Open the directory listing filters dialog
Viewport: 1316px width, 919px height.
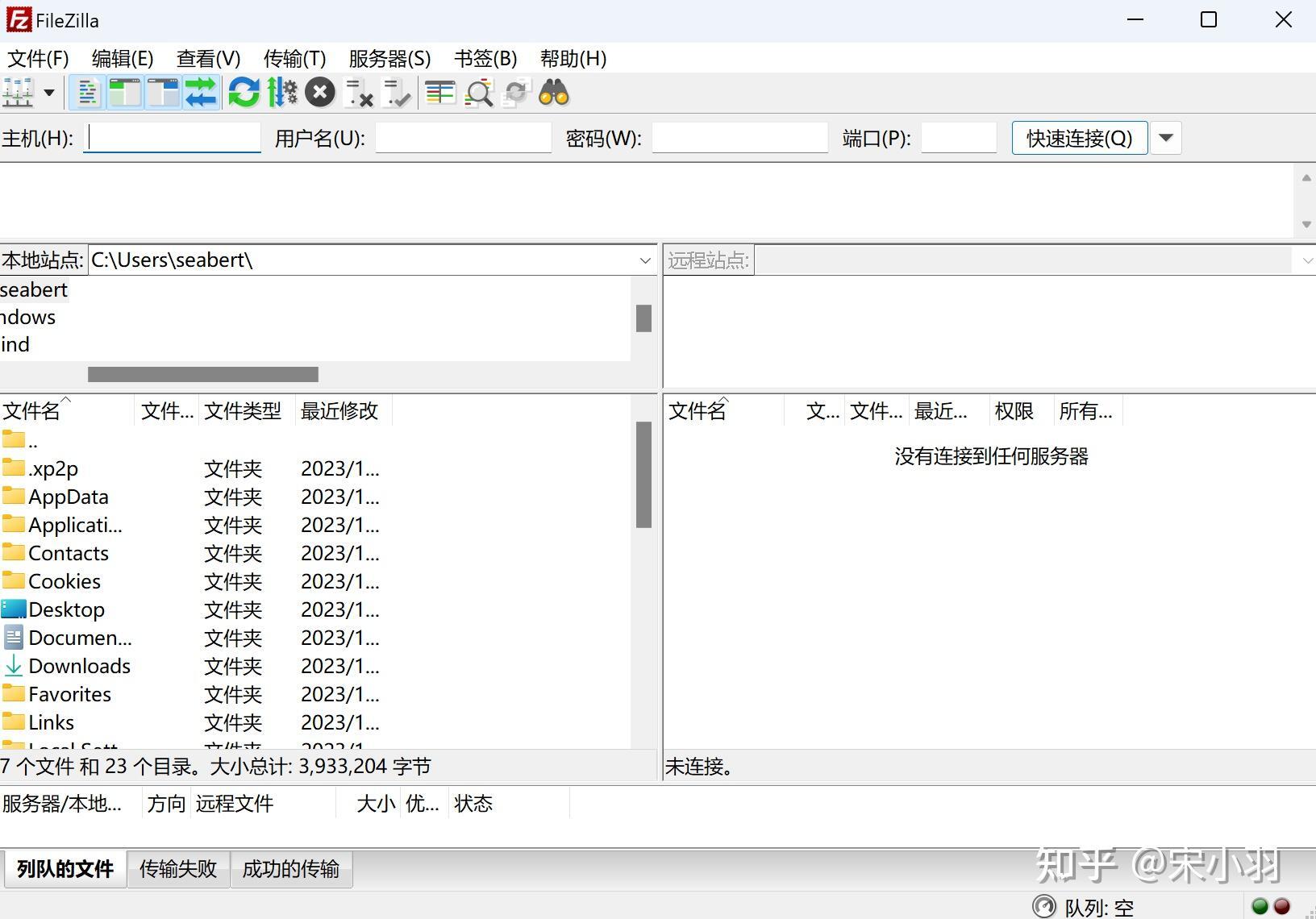440,93
